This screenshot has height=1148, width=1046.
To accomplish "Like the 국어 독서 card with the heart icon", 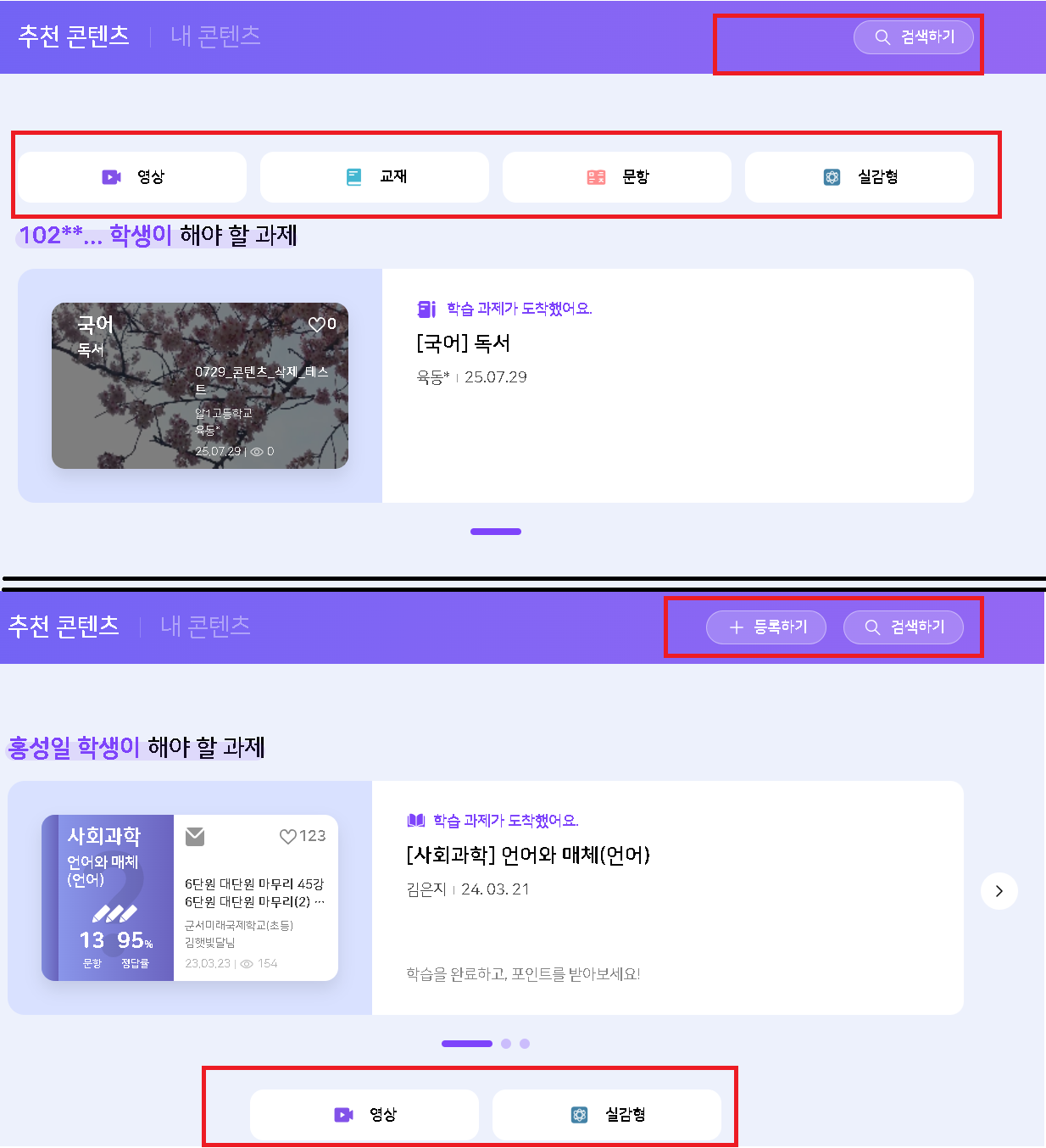I will 316,324.
